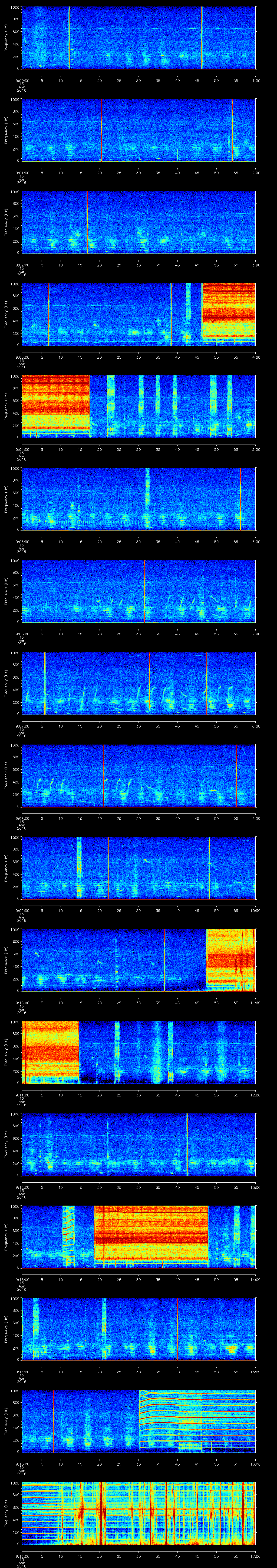The width and height of the screenshot is (277, 1568).
Task: Click the '9:07:00' time axis label
Action: click(22, 726)
